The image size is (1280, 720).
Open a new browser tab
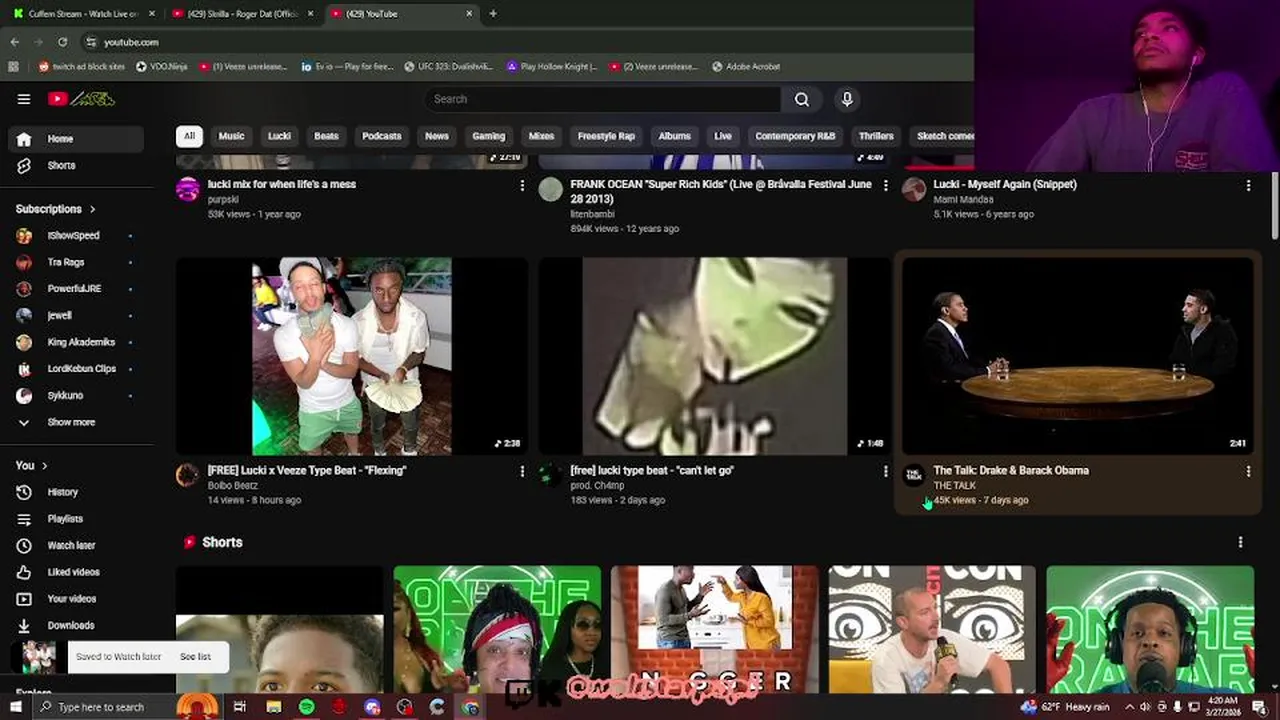point(493,14)
